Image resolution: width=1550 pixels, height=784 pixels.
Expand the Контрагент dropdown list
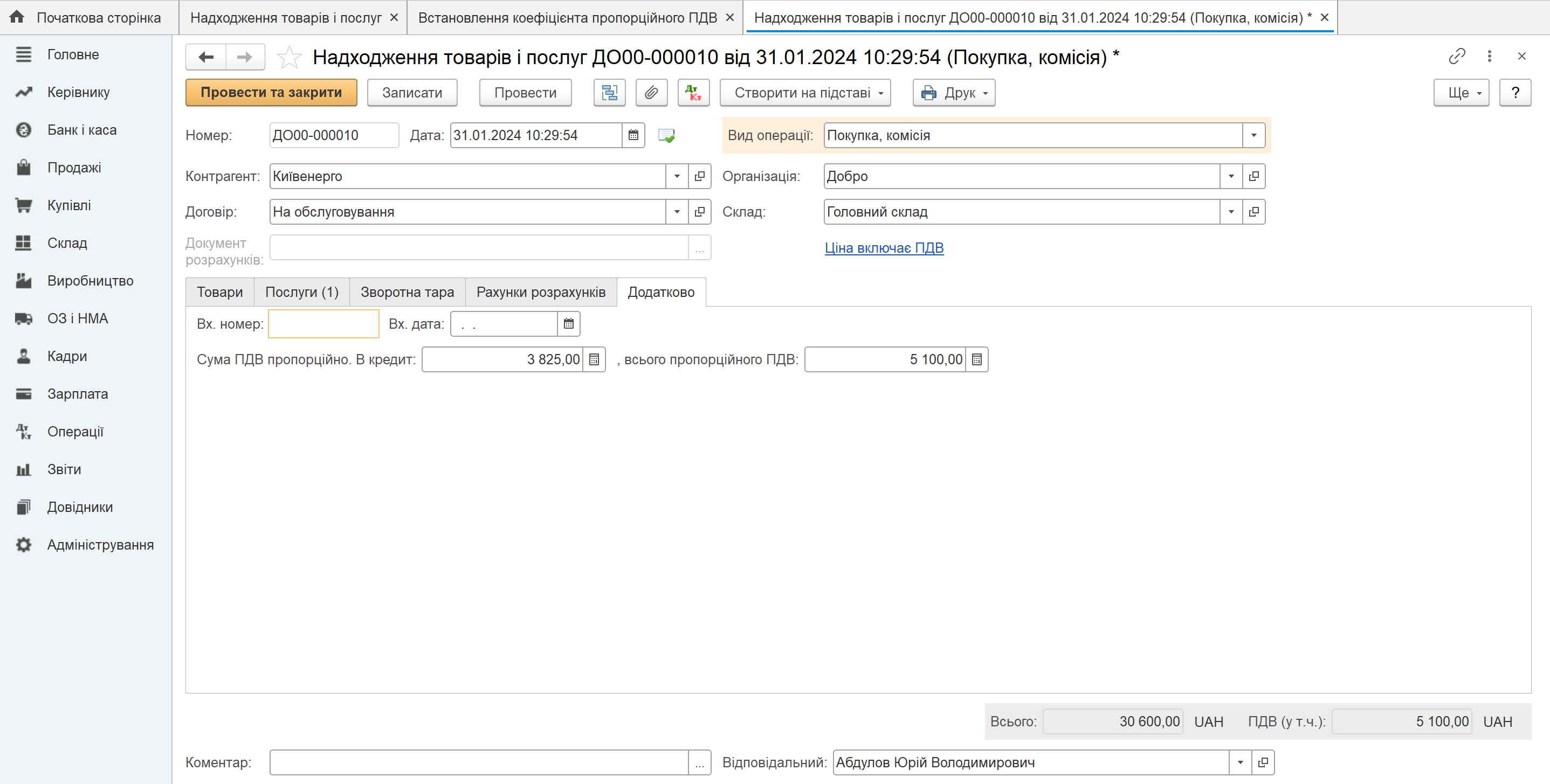(x=677, y=176)
